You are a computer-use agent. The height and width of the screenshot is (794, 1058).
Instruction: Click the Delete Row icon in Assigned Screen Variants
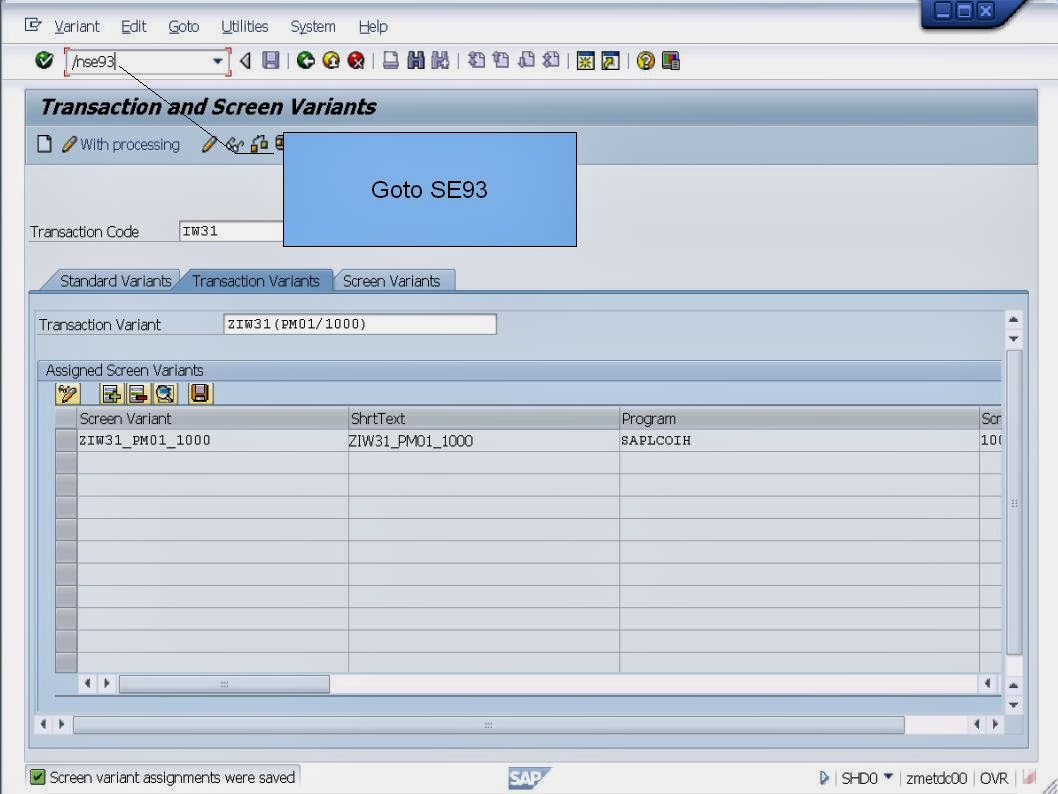coord(137,394)
